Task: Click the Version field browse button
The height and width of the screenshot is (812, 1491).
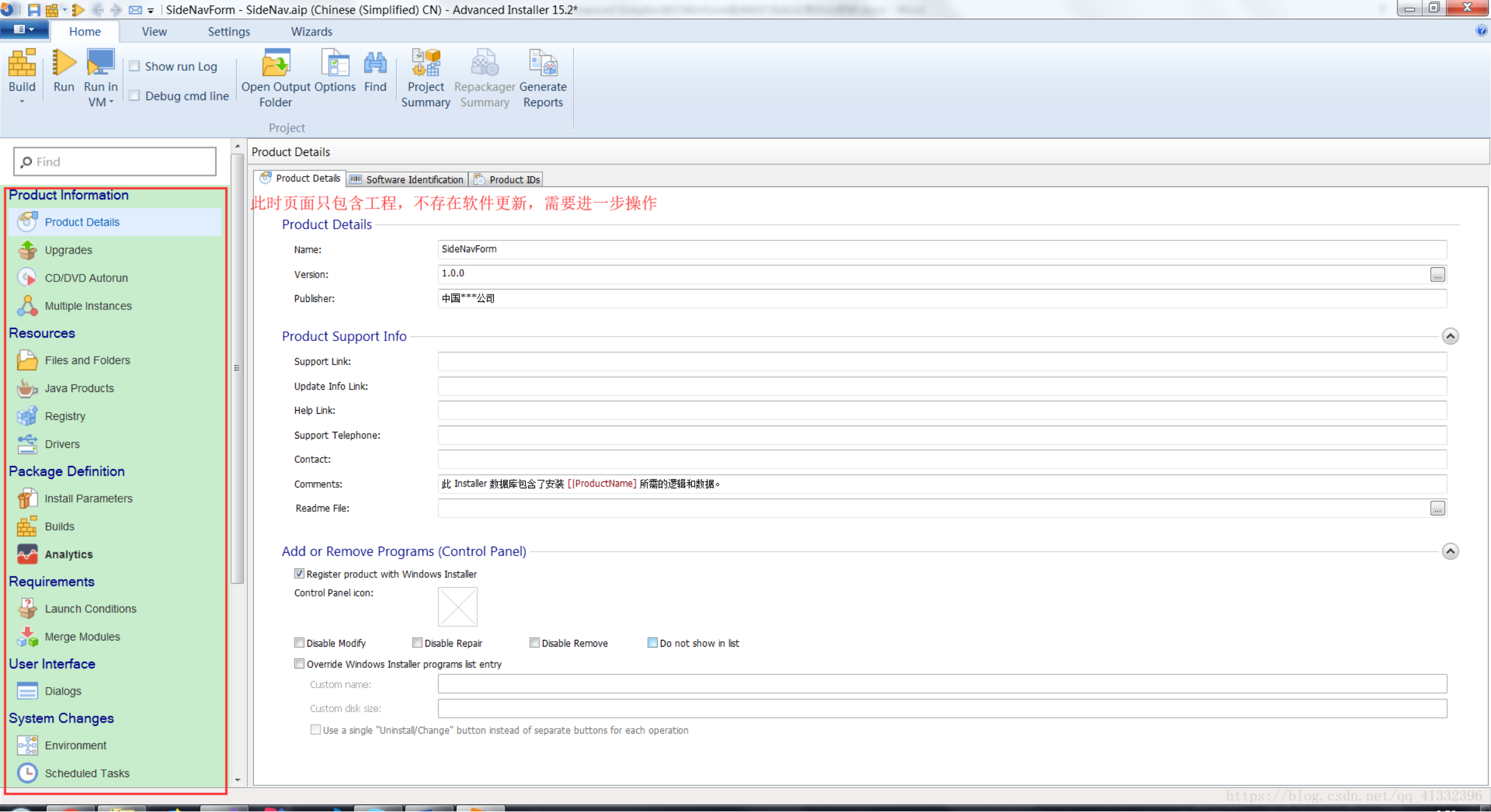Action: [1438, 275]
